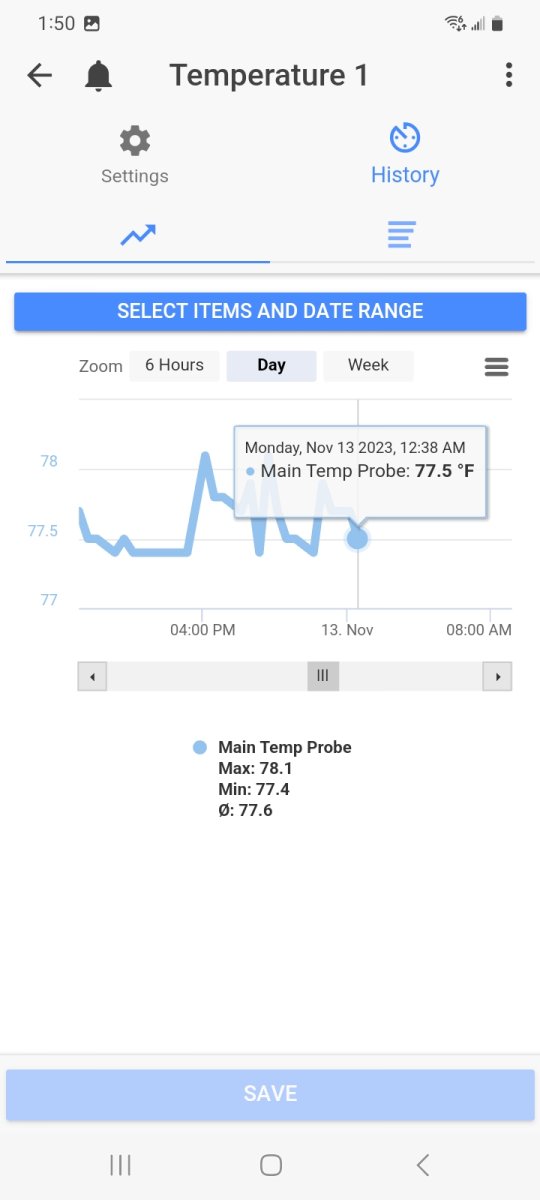
Task: Switch to the line chart view icon
Action: coord(138,235)
